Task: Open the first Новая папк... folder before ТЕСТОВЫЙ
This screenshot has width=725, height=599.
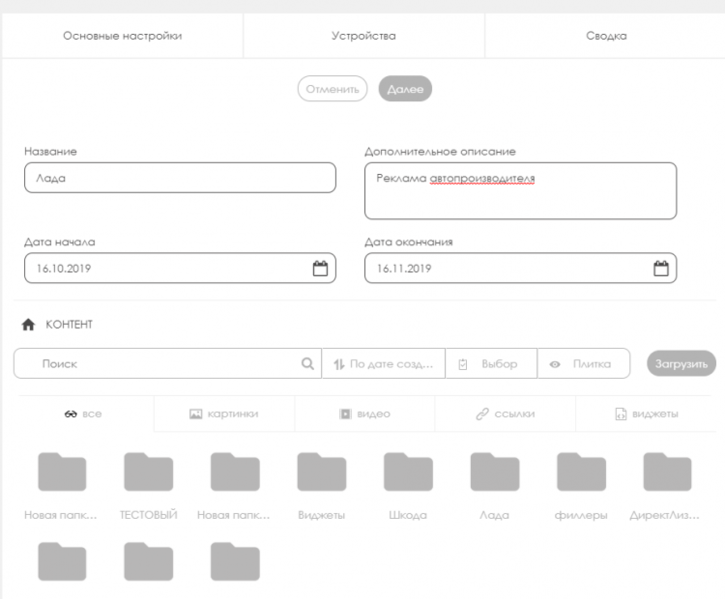Action: click(62, 472)
